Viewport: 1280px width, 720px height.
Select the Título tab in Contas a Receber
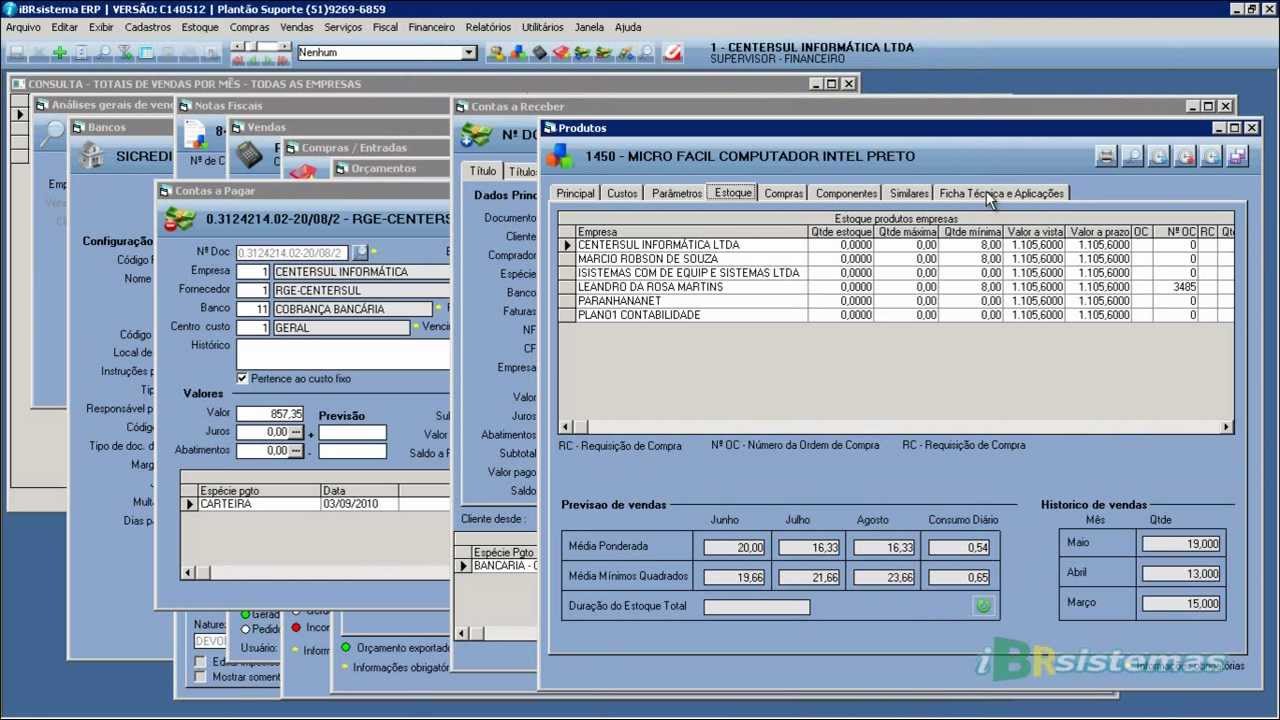pos(483,171)
